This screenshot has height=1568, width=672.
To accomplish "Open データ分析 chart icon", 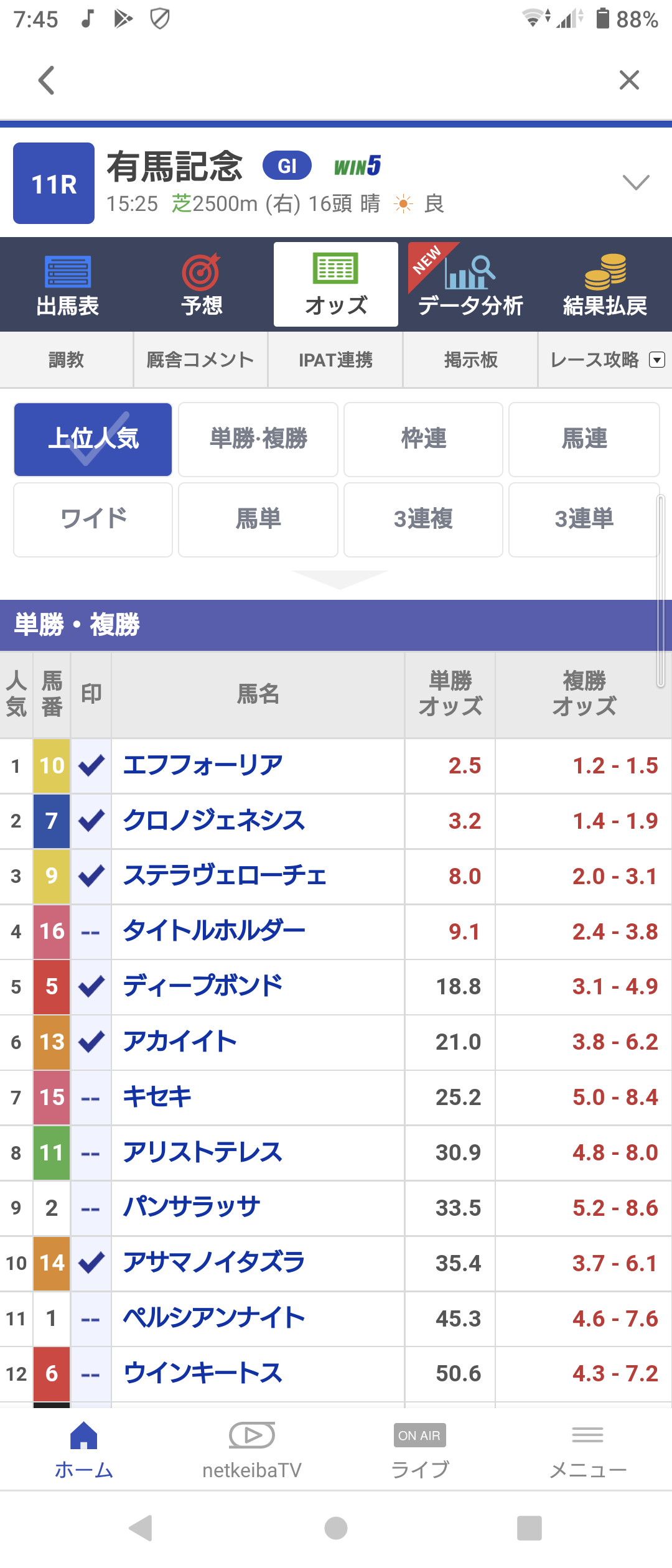I will click(470, 273).
